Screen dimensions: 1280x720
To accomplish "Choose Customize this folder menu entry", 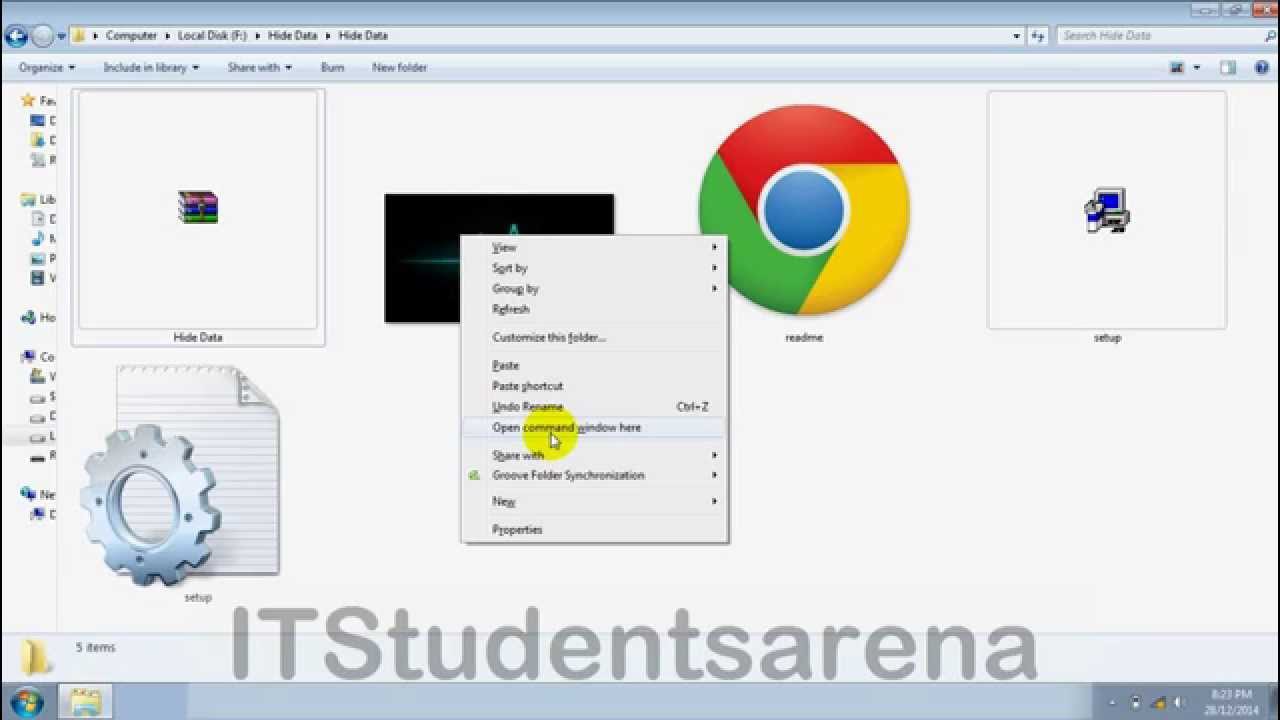I will (595, 338).
